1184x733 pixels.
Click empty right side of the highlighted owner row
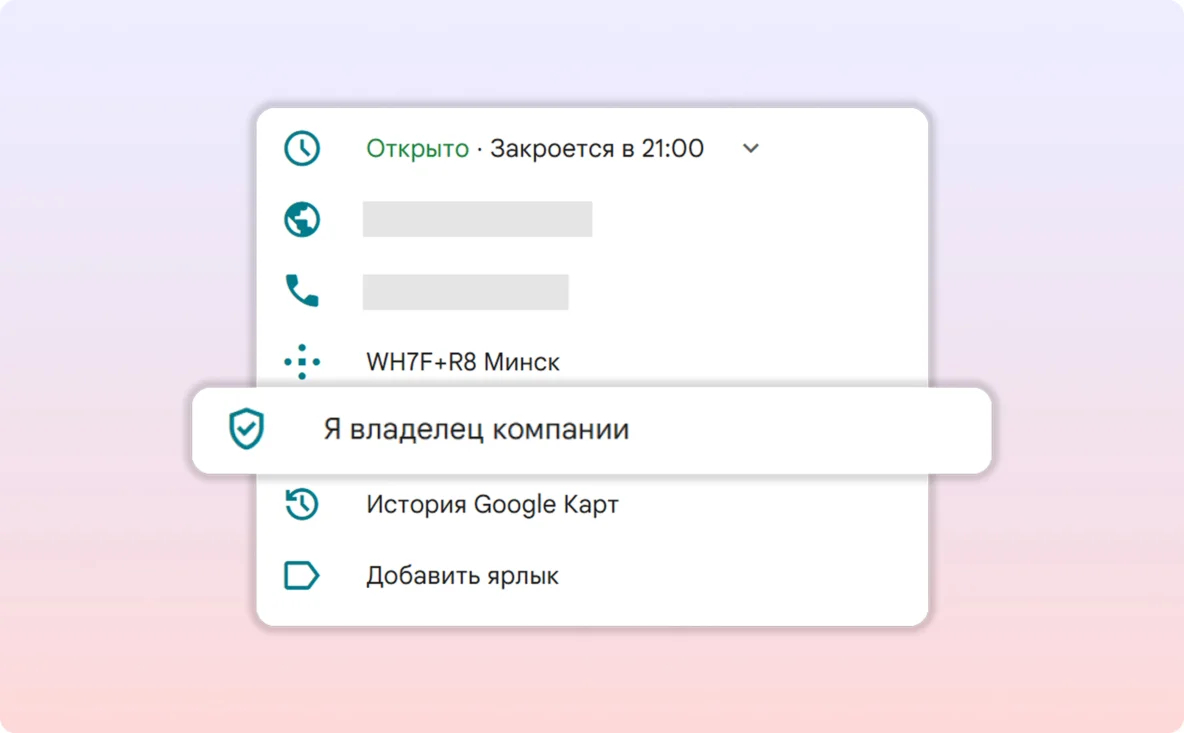click(x=850, y=430)
